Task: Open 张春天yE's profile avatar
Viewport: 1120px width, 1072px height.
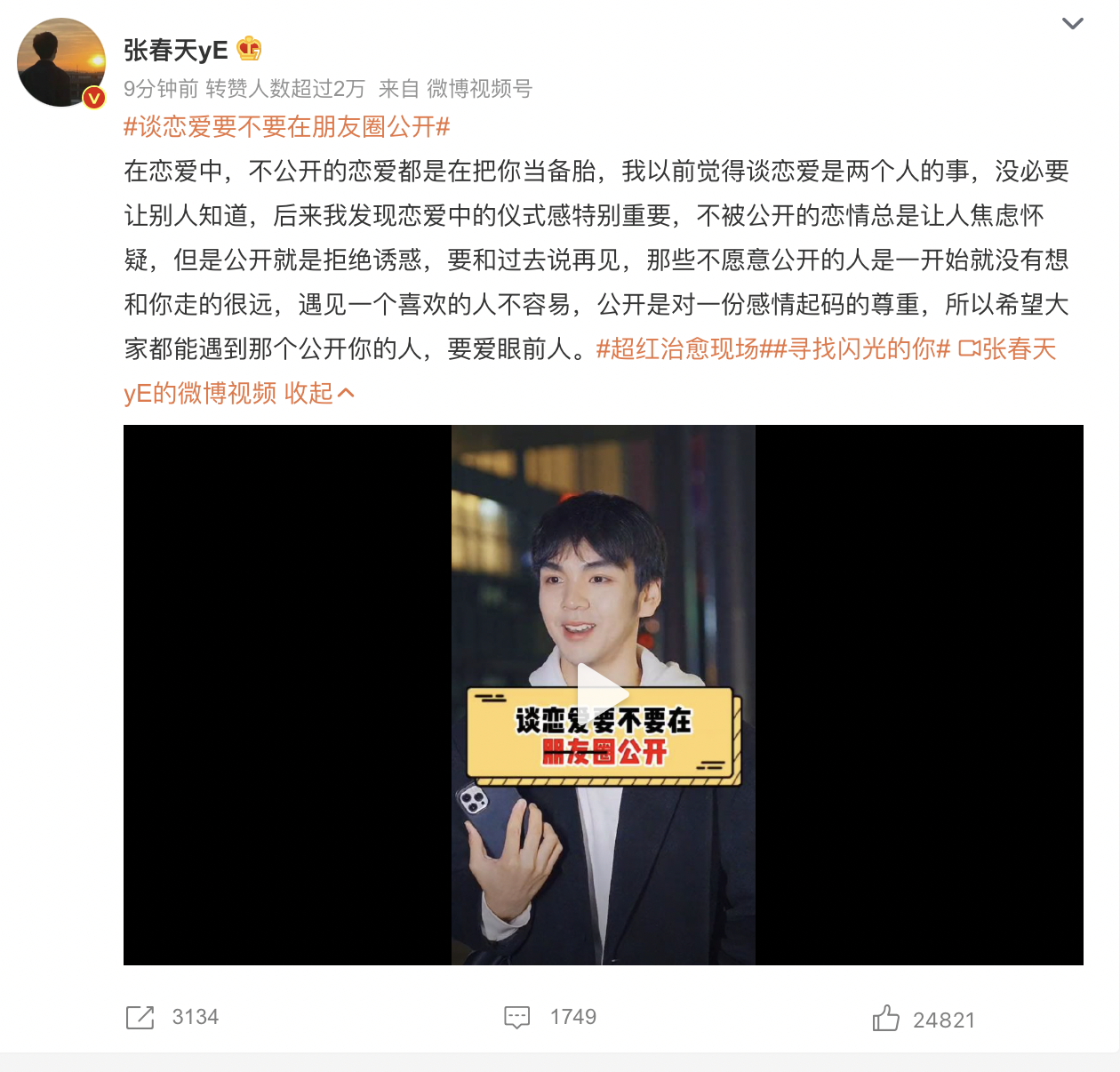Action: pos(61,62)
